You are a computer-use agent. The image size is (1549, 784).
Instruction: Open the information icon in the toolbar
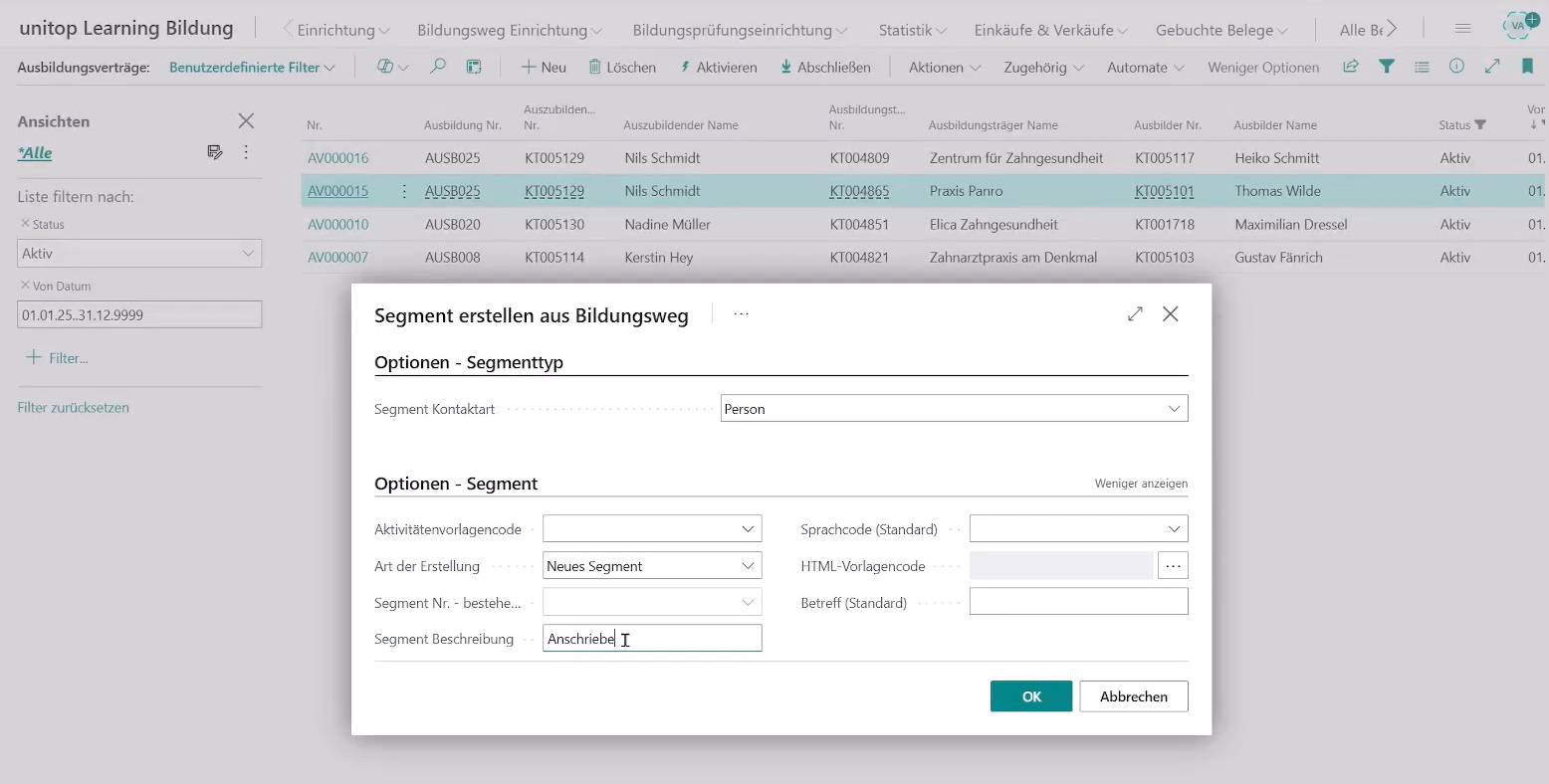coord(1456,67)
